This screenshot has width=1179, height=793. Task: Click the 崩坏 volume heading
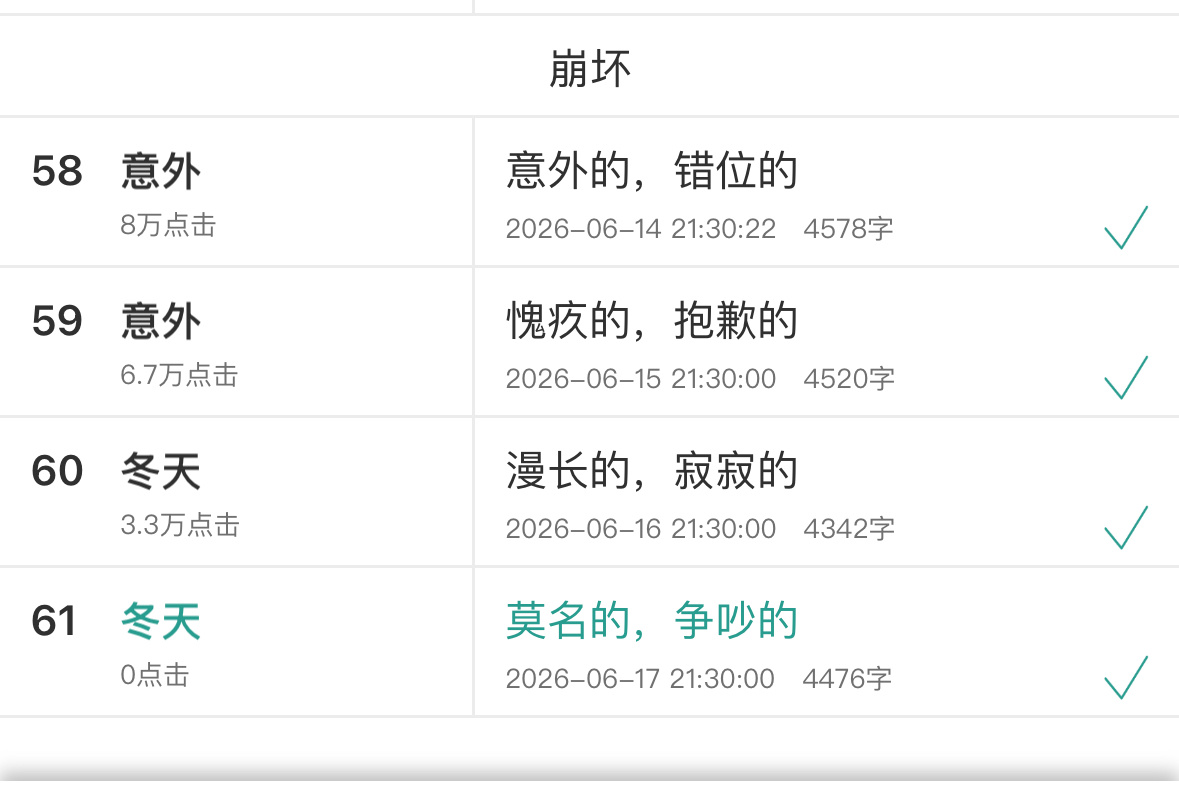point(590,68)
